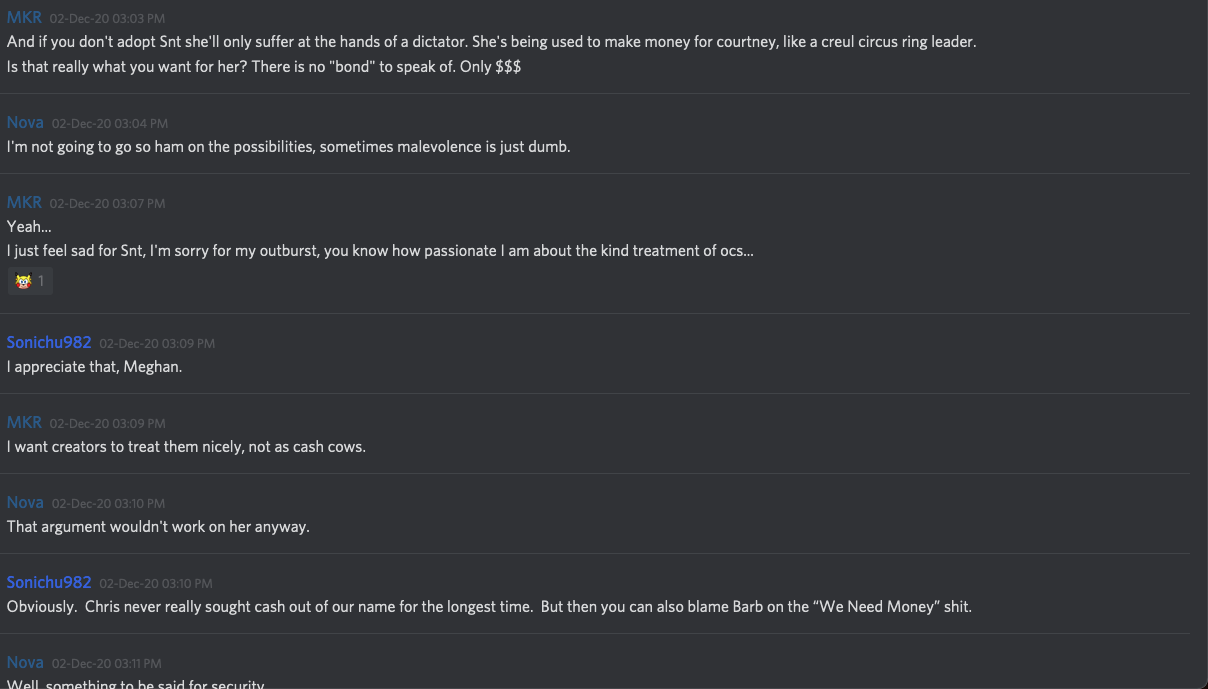Viewport: 1208px width, 689px height.
Task: Click Nova's username on the 03:04 PM message
Action: (x=25, y=122)
